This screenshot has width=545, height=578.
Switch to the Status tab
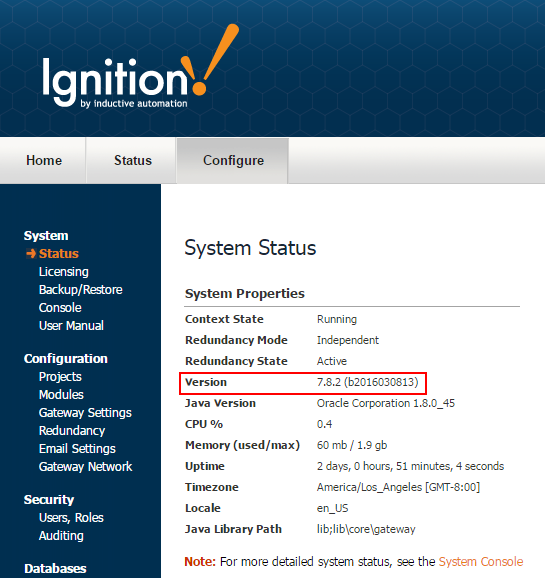(132, 160)
